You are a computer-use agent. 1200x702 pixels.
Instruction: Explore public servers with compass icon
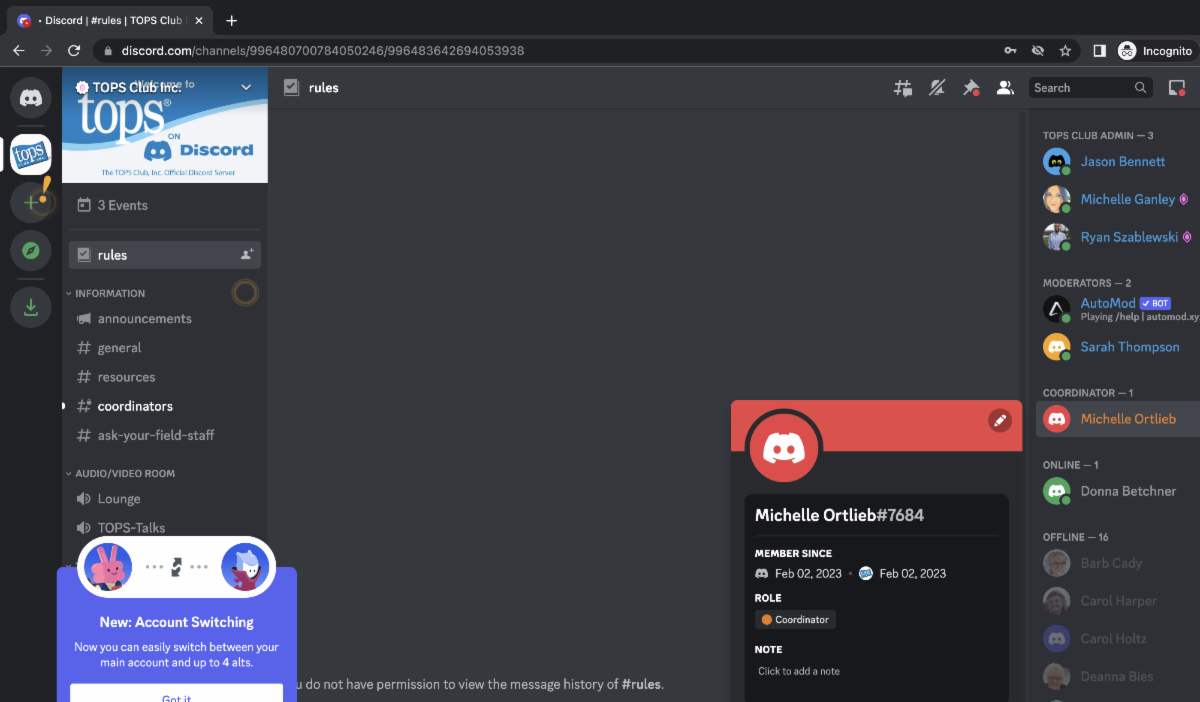(30, 250)
